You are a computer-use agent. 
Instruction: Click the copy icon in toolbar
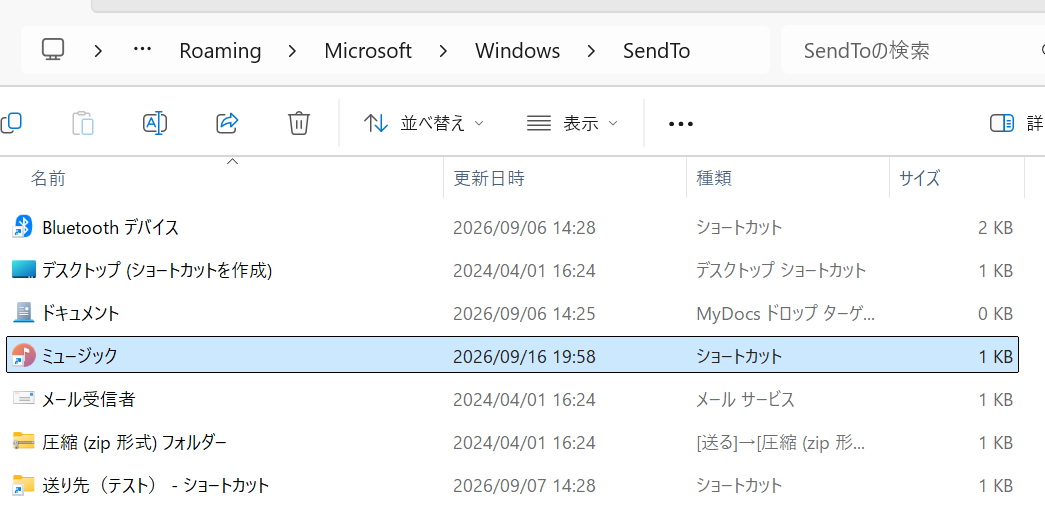(11, 123)
